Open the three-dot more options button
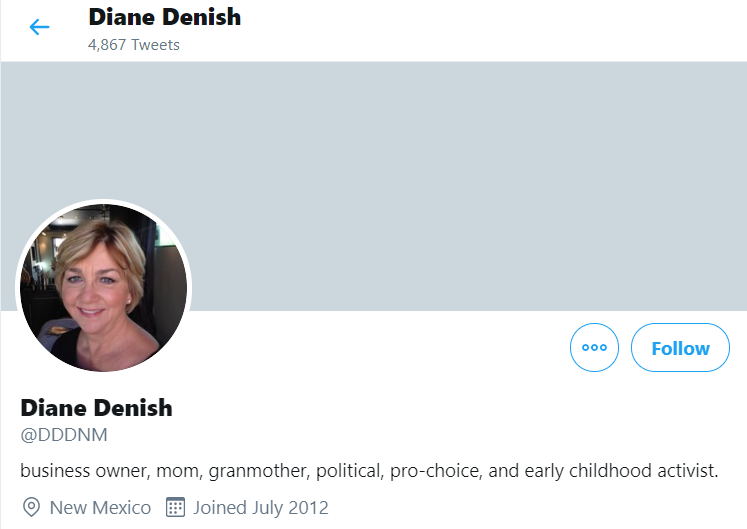Screen dimensions: 747x529 coord(594,347)
